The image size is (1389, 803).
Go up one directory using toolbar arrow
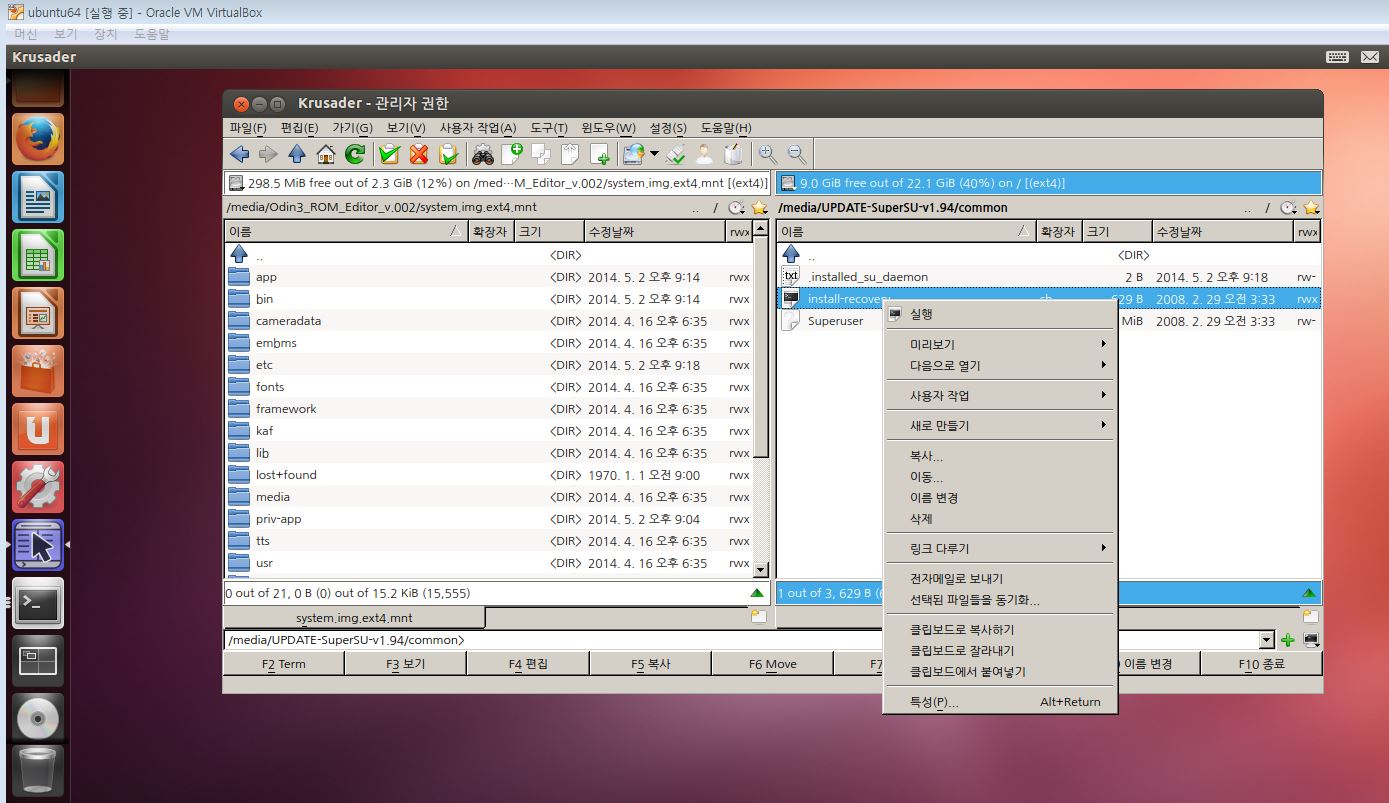pos(297,154)
